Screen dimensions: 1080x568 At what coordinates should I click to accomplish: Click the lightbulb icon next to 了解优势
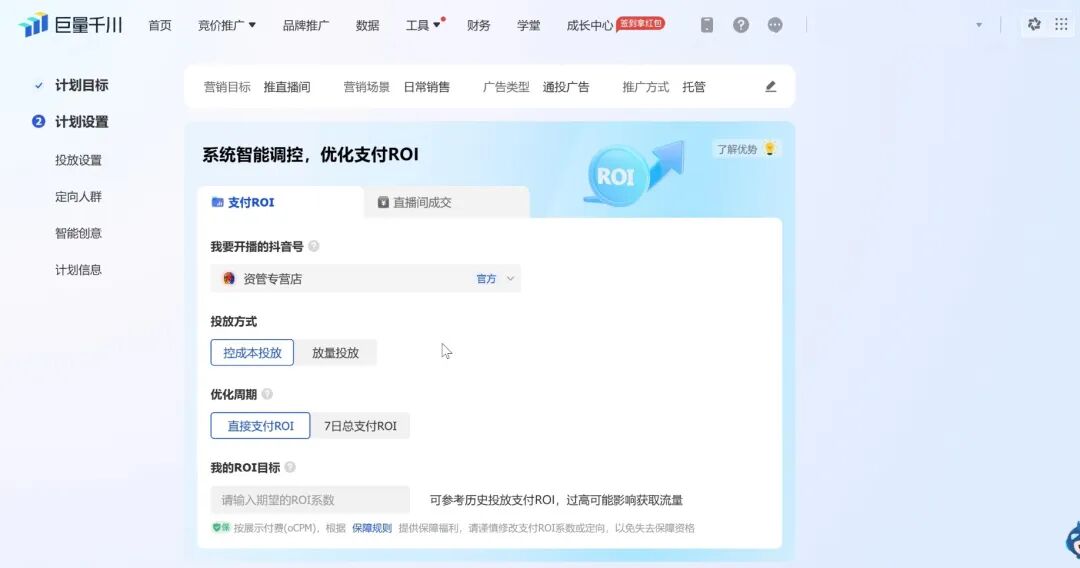point(769,148)
